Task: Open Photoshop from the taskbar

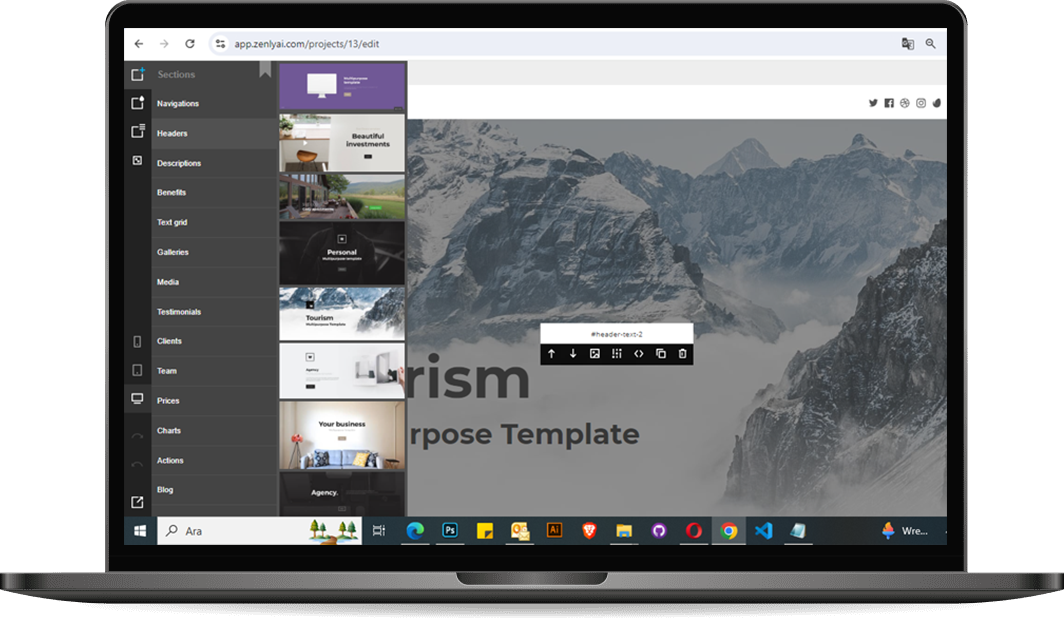Action: point(450,531)
